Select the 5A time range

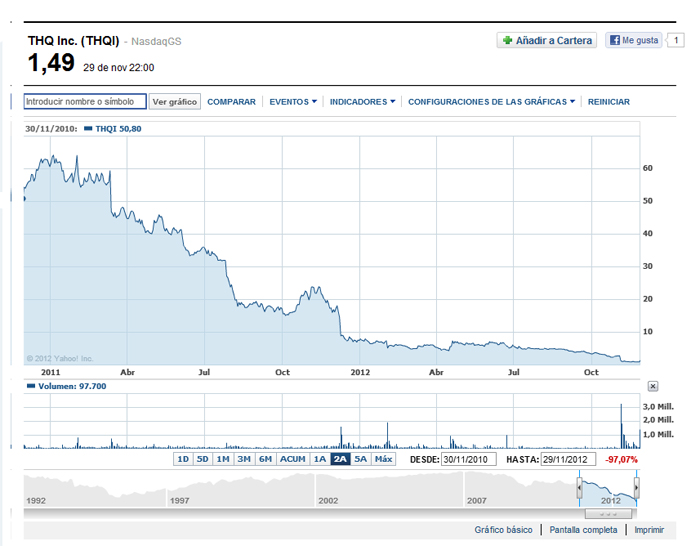coord(361,459)
